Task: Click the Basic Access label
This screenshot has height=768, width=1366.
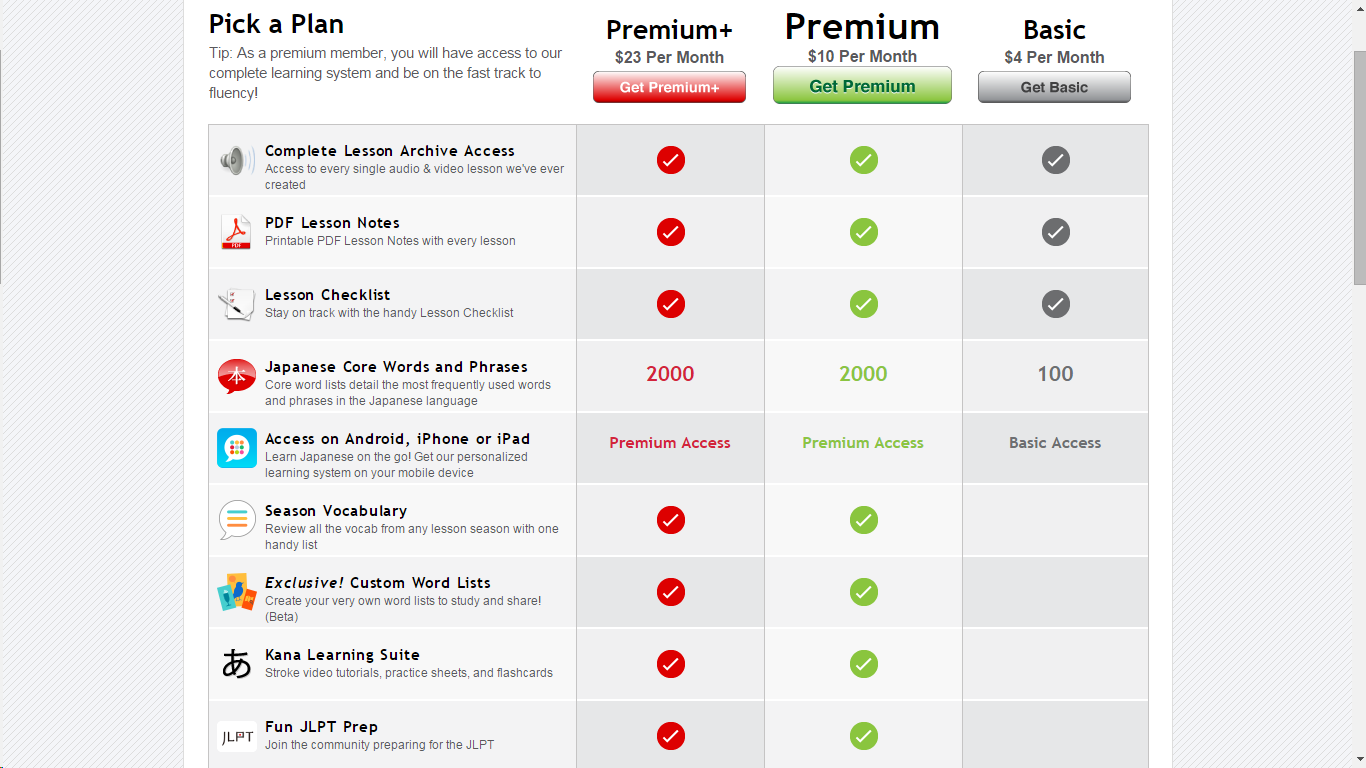Action: point(1055,443)
